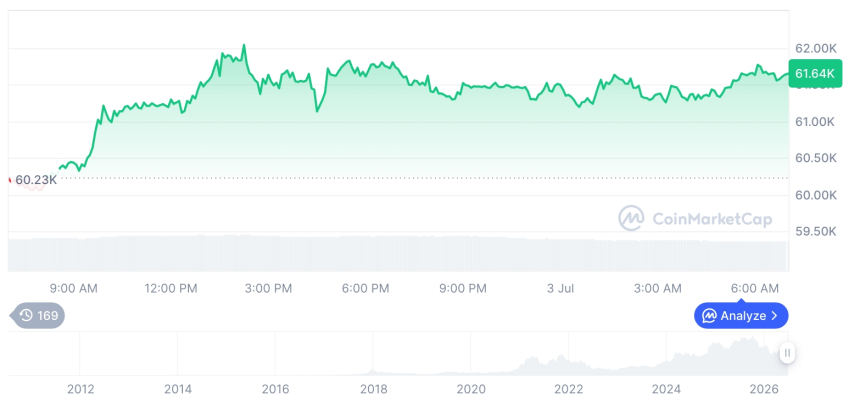Click the clock icon in the history badge
Screen dimensions: 860x401
[x=26, y=315]
